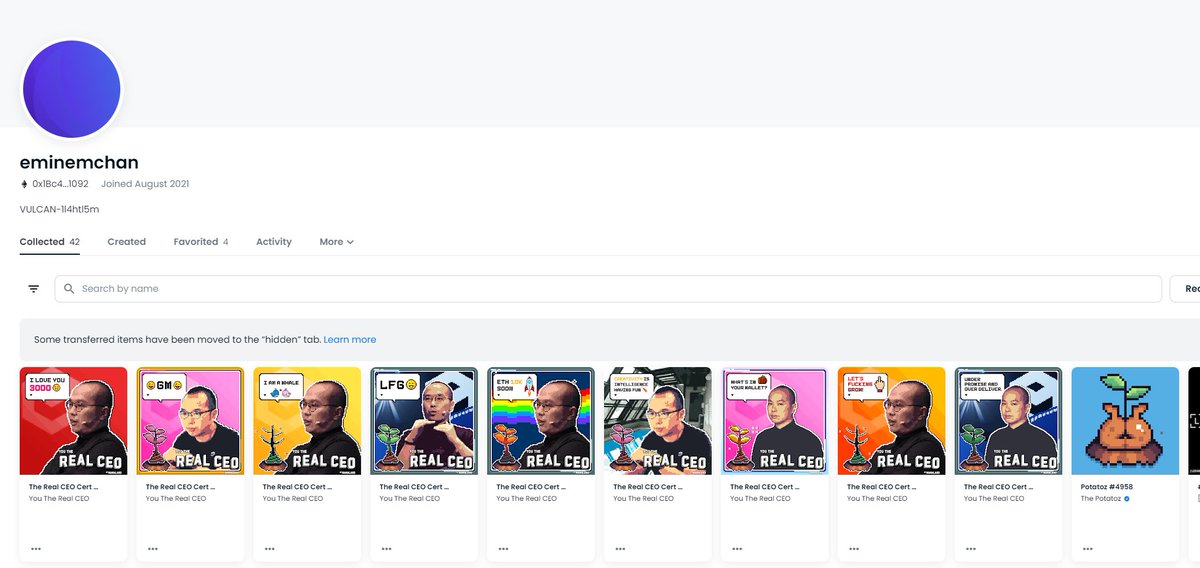Open You The Real CEO collection under the Under Promise card
1200x568 pixels.
pyautogui.click(x=994, y=498)
